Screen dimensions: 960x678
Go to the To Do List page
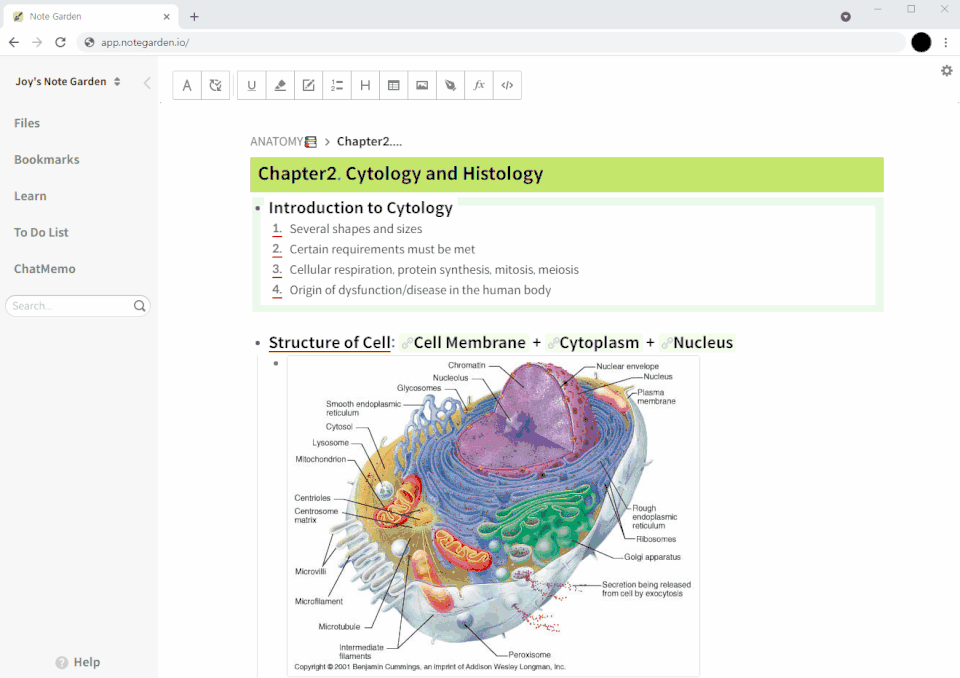pyautogui.click(x=41, y=232)
